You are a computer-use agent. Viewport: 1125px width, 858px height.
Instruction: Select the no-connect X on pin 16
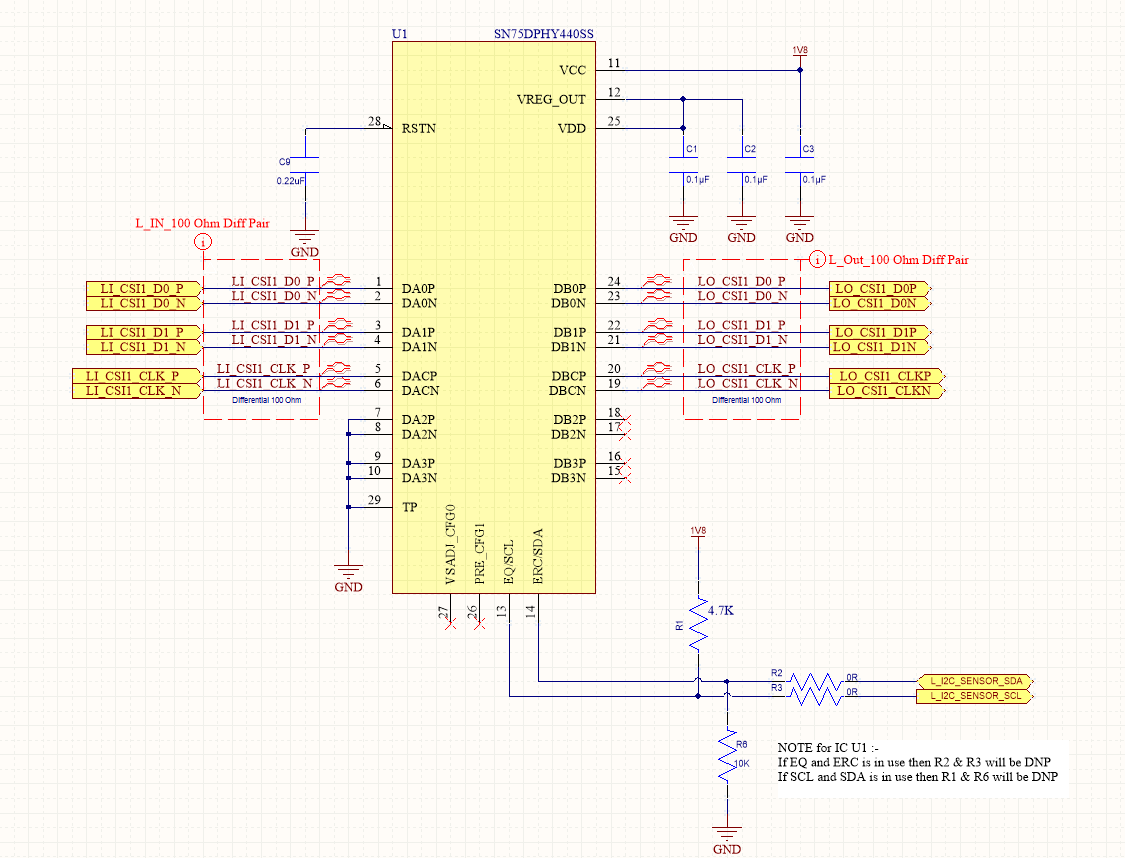coord(624,463)
